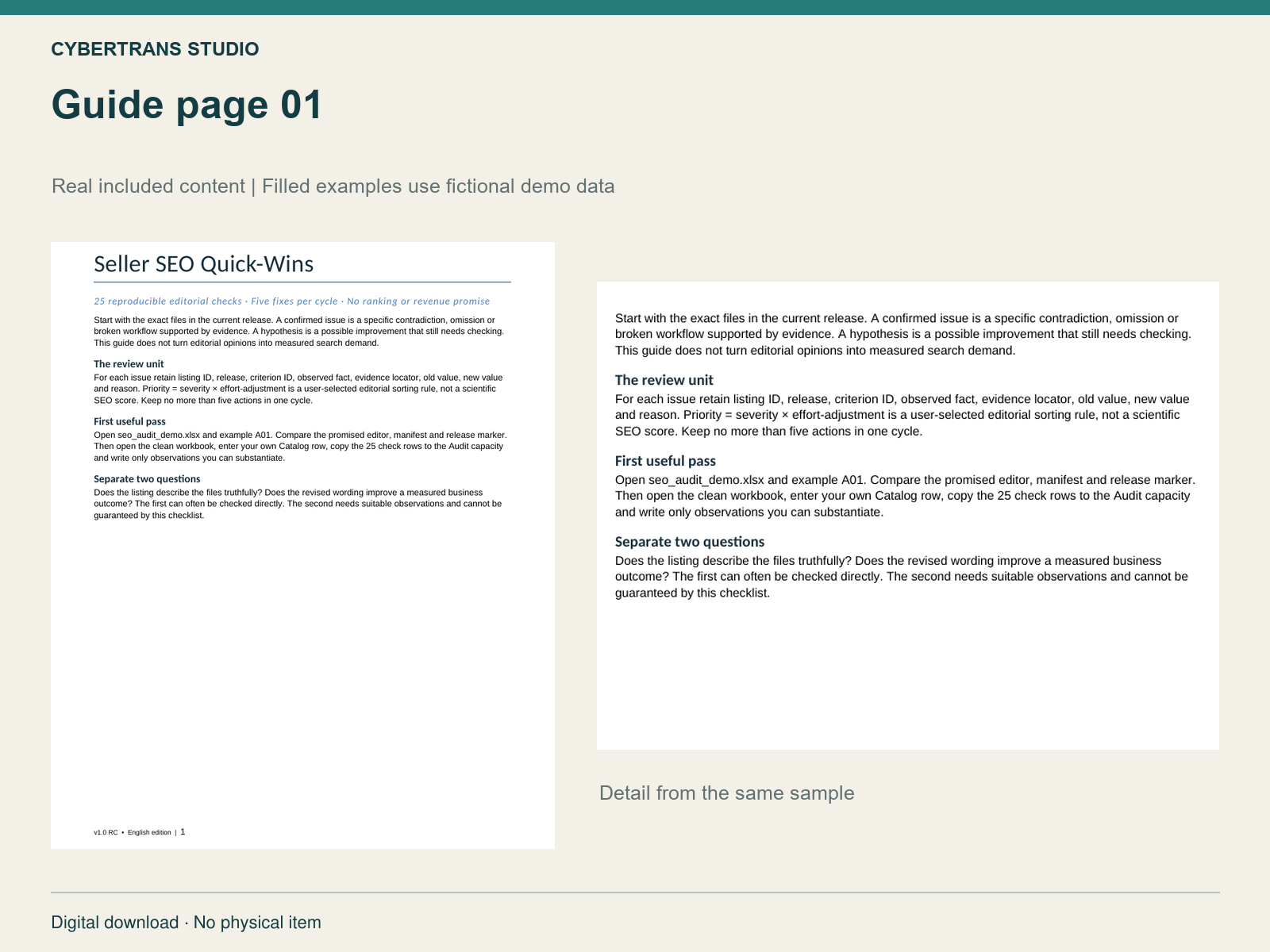
Task: Click the 'v1.0 RC • English edition' footer
Action: tap(139, 832)
